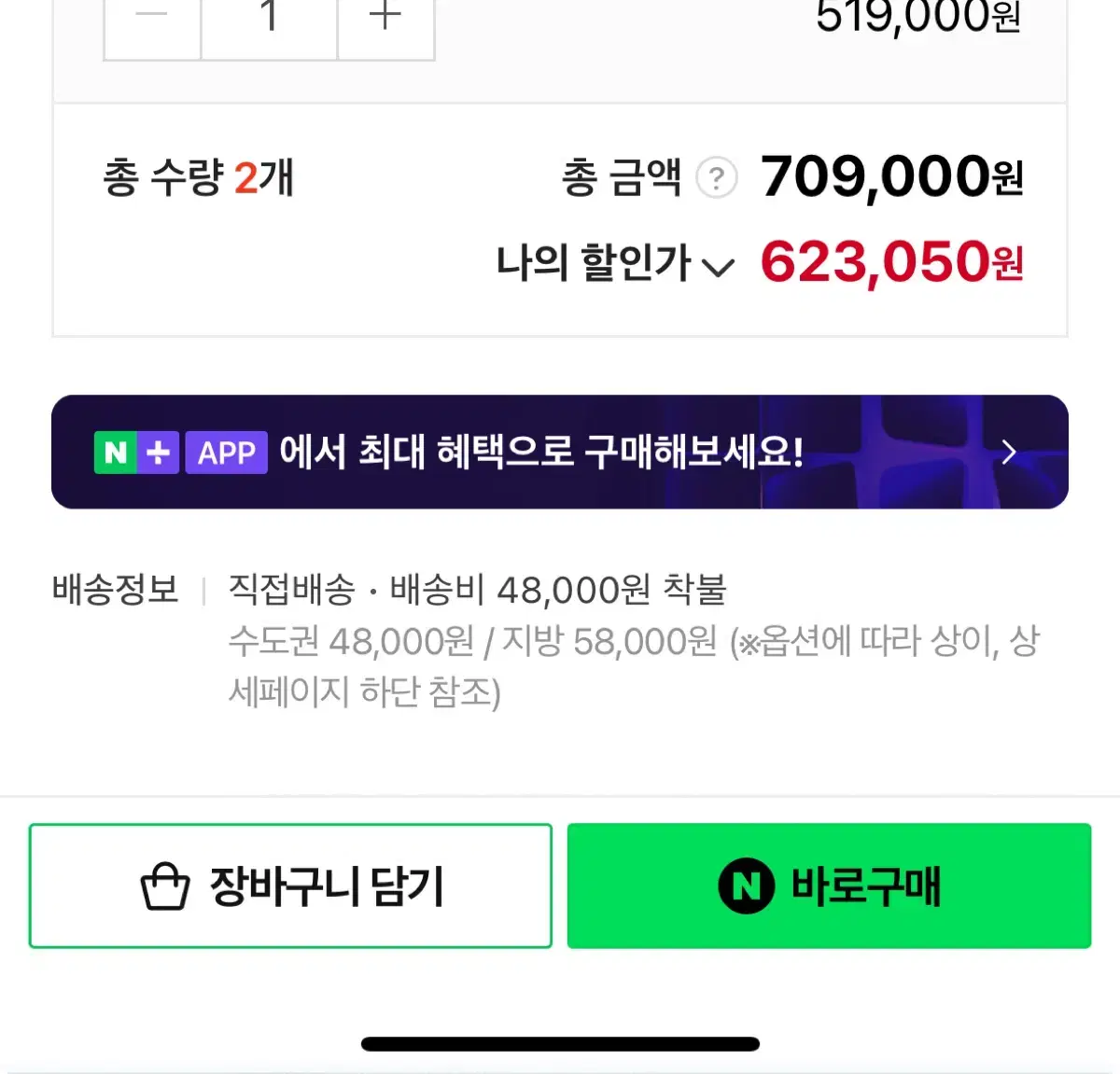Click the 709,000원 total amount
This screenshot has width=1120, height=1074.
[x=891, y=176]
